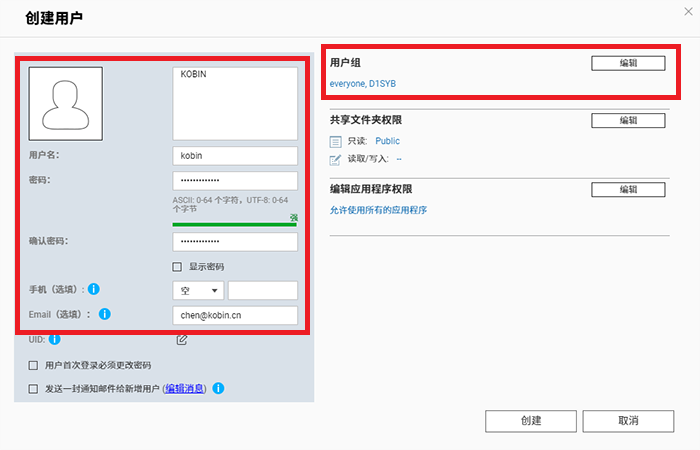700x450 pixels.
Task: Click the UID: label
Action: [37, 339]
